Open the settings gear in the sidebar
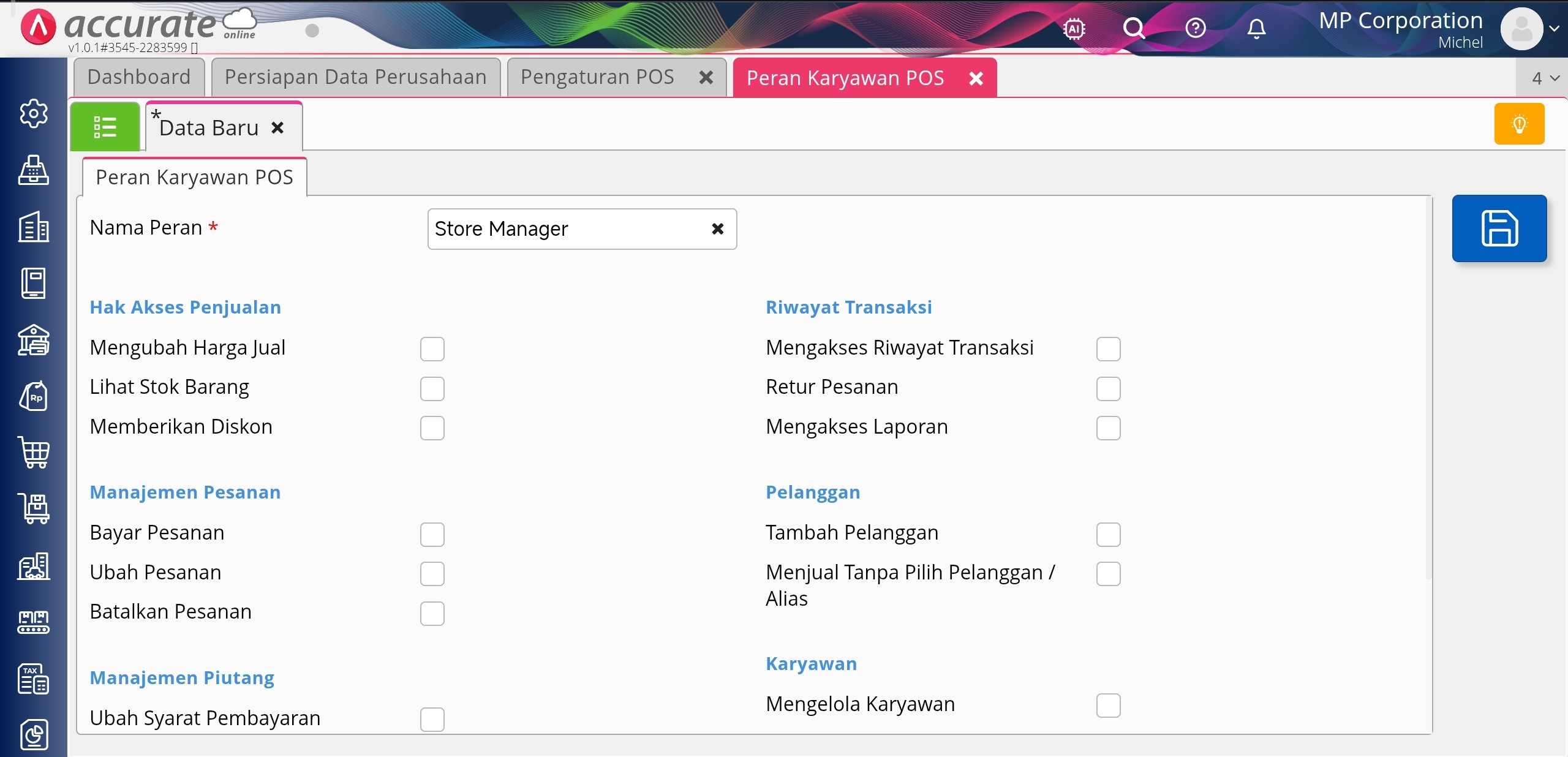 click(x=34, y=114)
